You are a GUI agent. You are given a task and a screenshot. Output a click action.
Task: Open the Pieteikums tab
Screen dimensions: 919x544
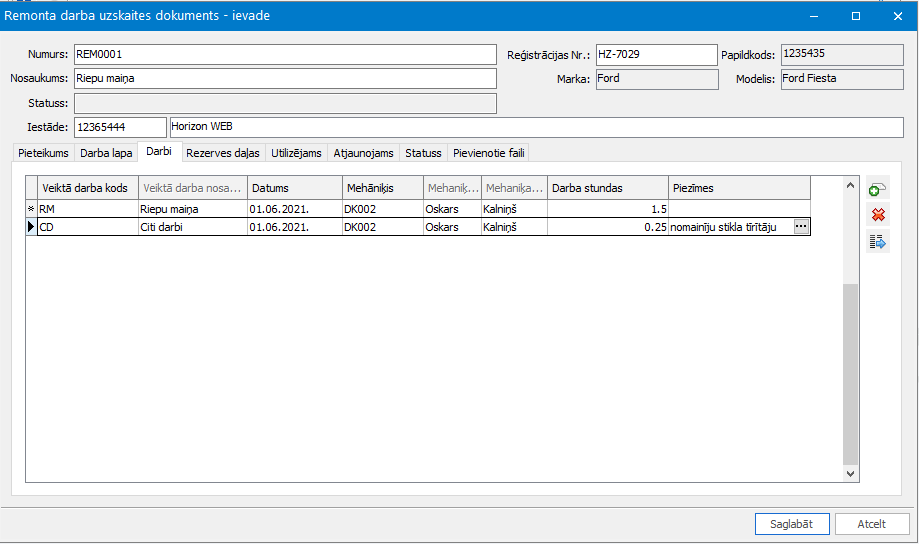click(43, 153)
